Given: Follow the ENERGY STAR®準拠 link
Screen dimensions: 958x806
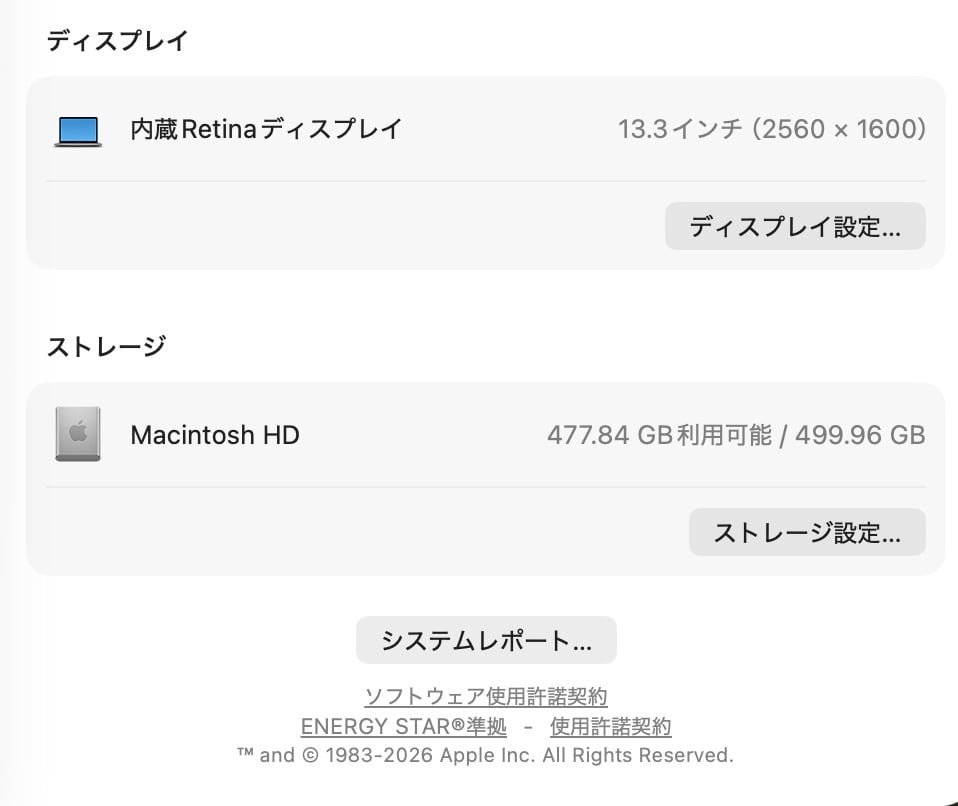Looking at the screenshot, I should 404,727.
